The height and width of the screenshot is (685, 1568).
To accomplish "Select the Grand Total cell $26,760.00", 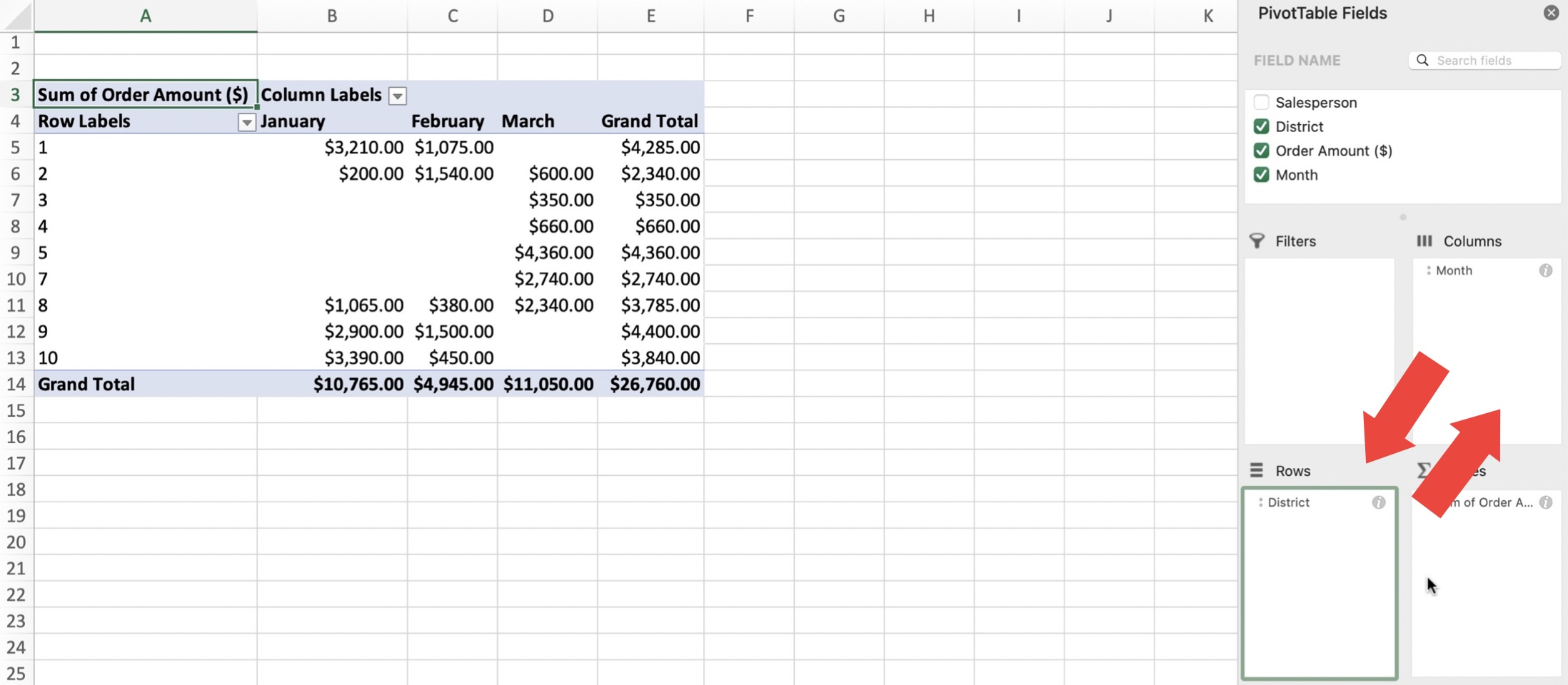I will pos(650,384).
